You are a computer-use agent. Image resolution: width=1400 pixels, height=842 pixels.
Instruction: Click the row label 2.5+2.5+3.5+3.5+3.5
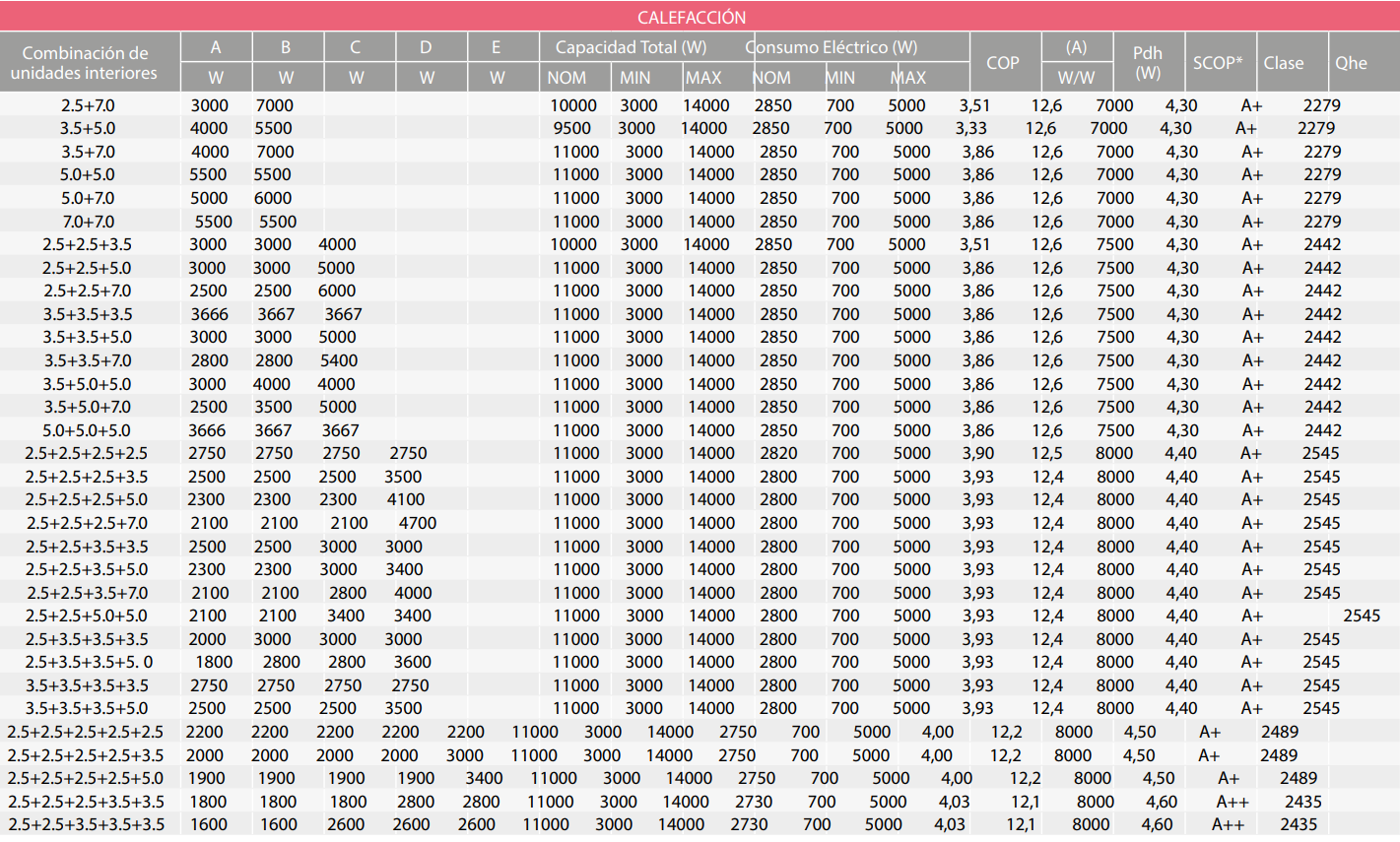click(x=86, y=824)
